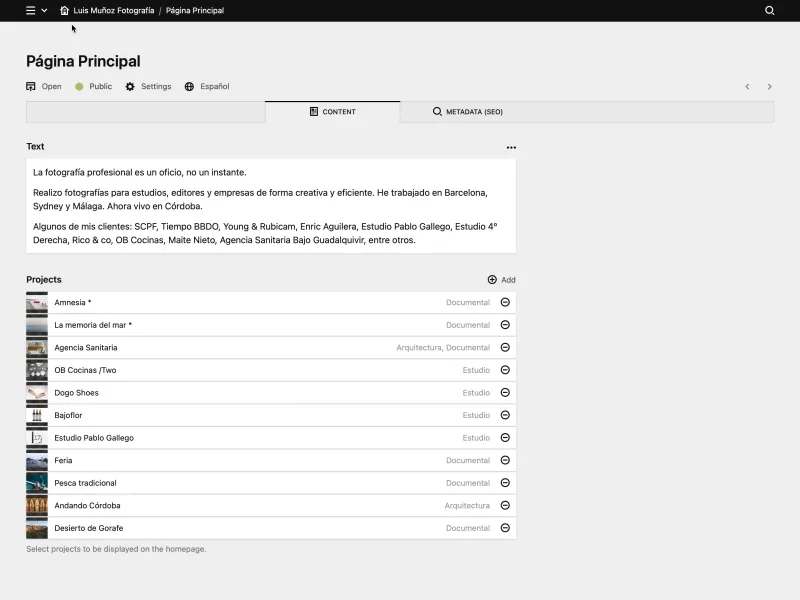Go to the previous page via left chevron
800x600 pixels.
tap(747, 86)
